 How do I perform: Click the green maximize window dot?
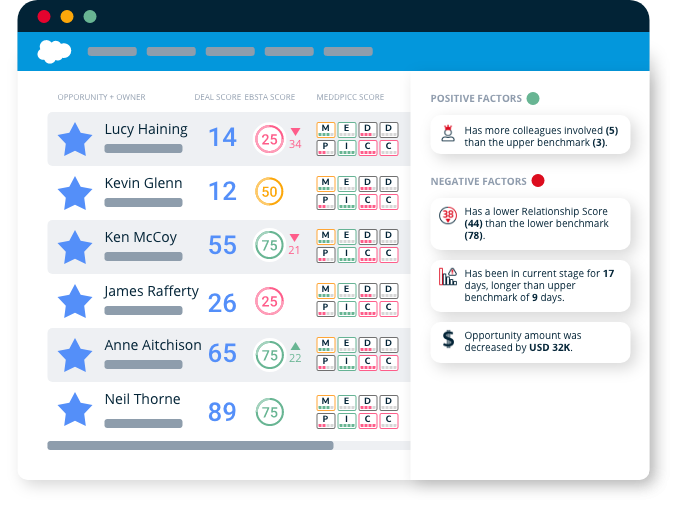pos(90,16)
